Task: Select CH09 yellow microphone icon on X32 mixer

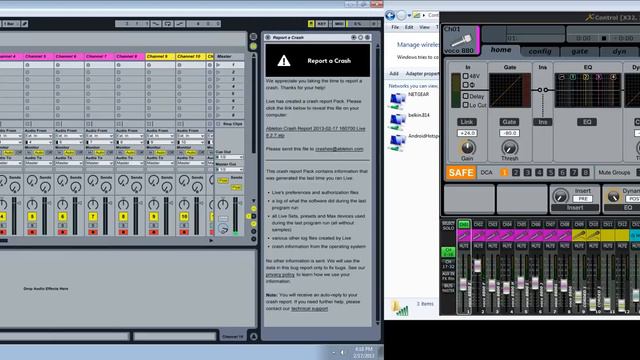Action: (579, 235)
